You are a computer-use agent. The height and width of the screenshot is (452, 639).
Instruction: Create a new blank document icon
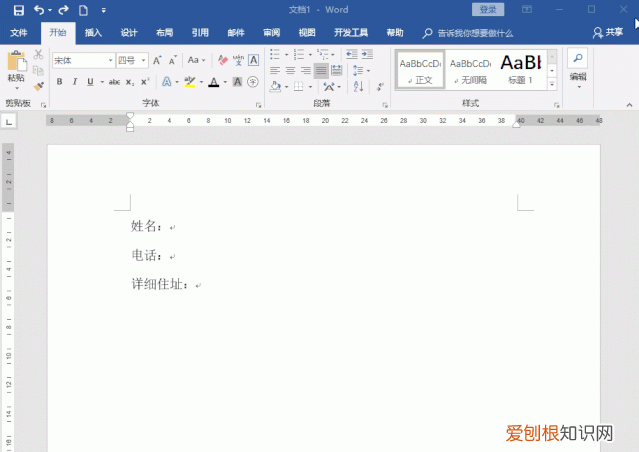[84, 10]
